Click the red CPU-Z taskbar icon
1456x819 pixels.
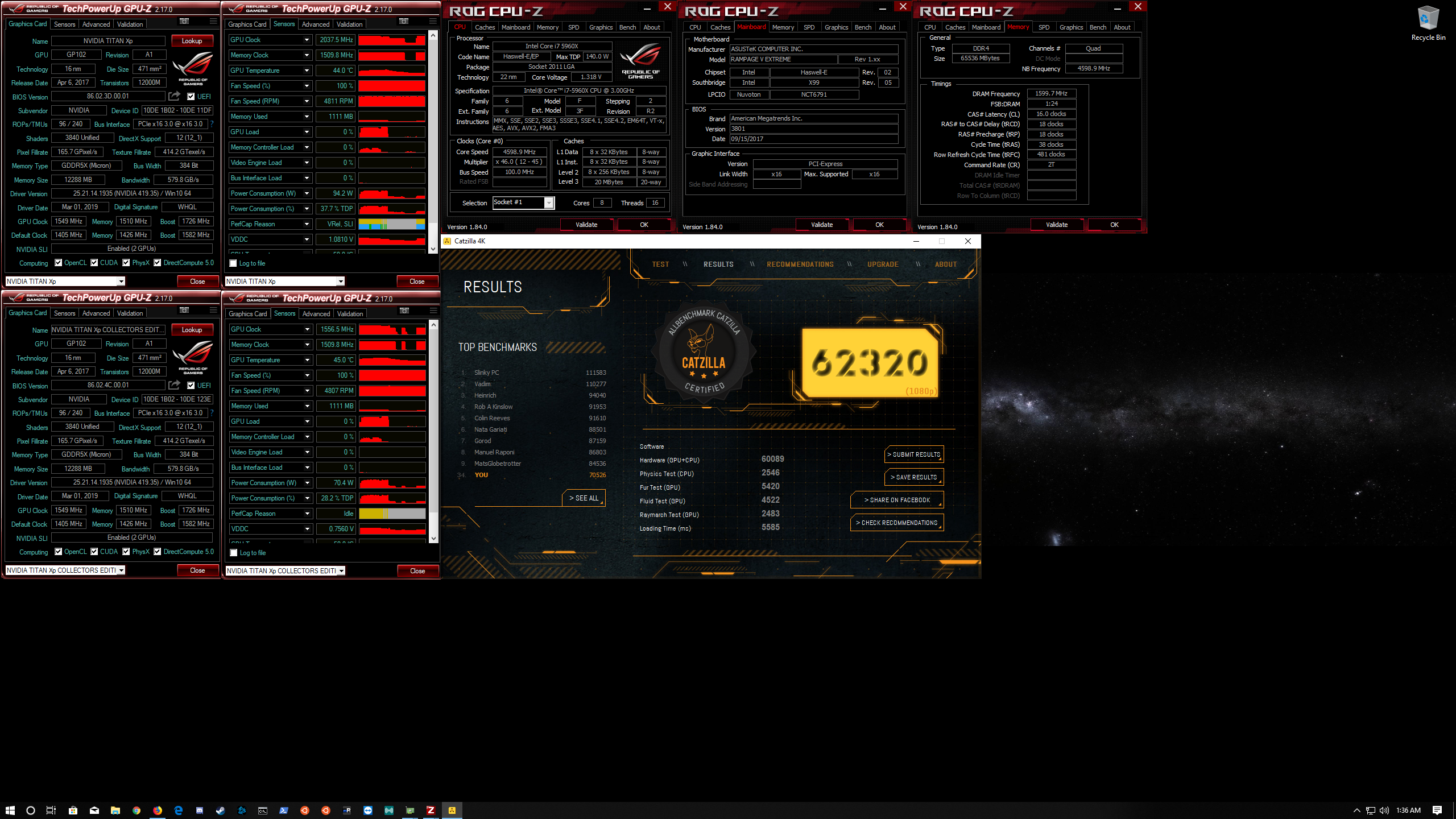(x=431, y=810)
